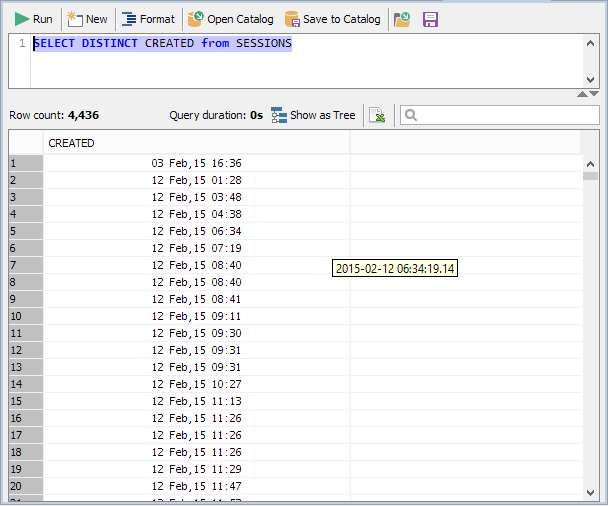Select cell 12 Feb,15 07:19
Screen dimensions: 608x506
pyautogui.click(x=196, y=249)
